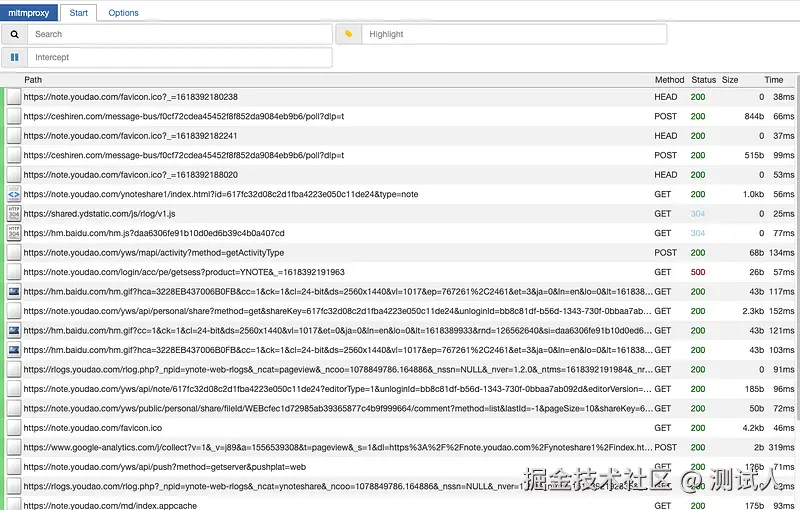Sort flows by the Path column header
The image size is (800, 510).
(x=33, y=80)
